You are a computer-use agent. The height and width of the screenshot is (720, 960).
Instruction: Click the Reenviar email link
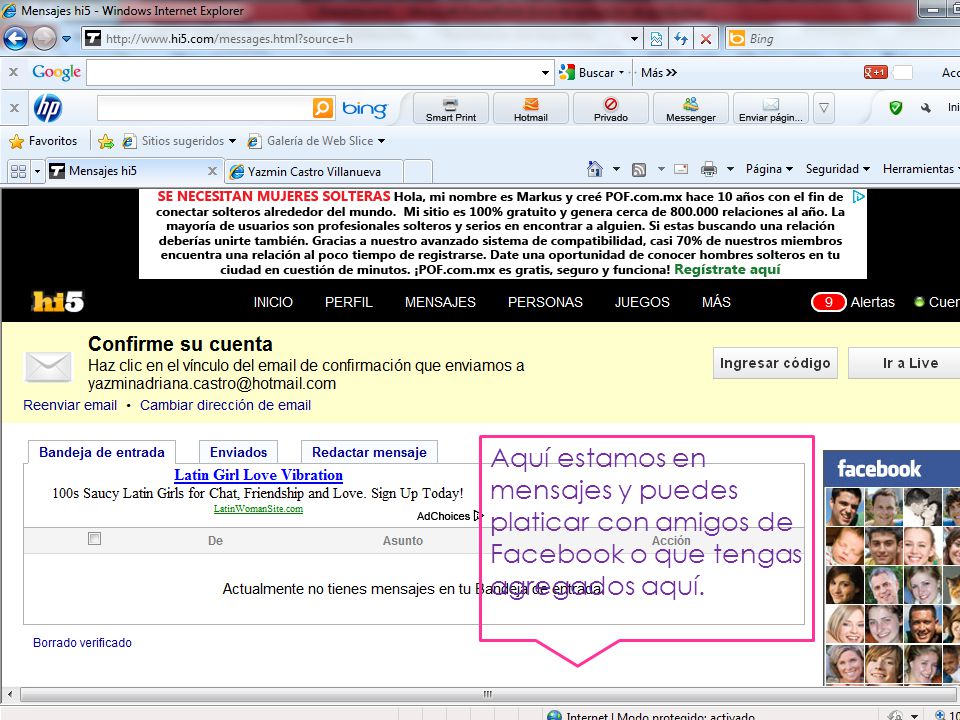pos(70,405)
